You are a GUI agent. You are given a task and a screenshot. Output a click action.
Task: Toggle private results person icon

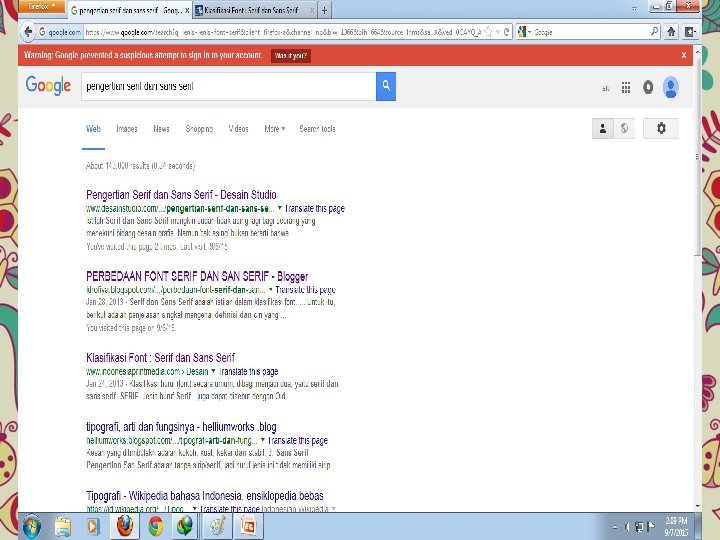click(x=603, y=129)
